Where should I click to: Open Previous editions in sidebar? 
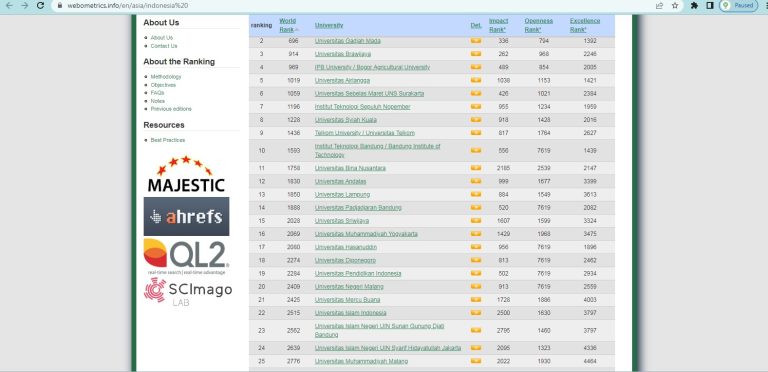coord(171,109)
